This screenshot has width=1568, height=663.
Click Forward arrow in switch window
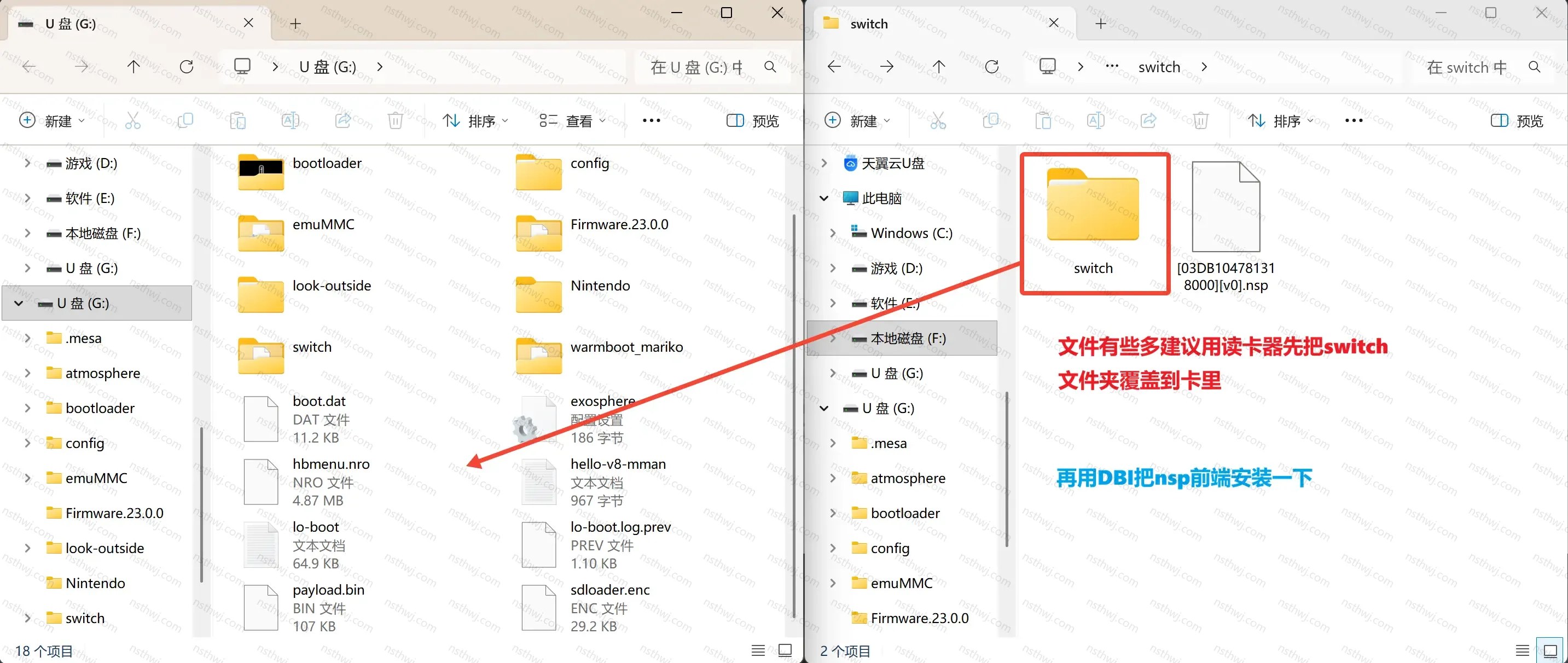pyautogui.click(x=887, y=66)
